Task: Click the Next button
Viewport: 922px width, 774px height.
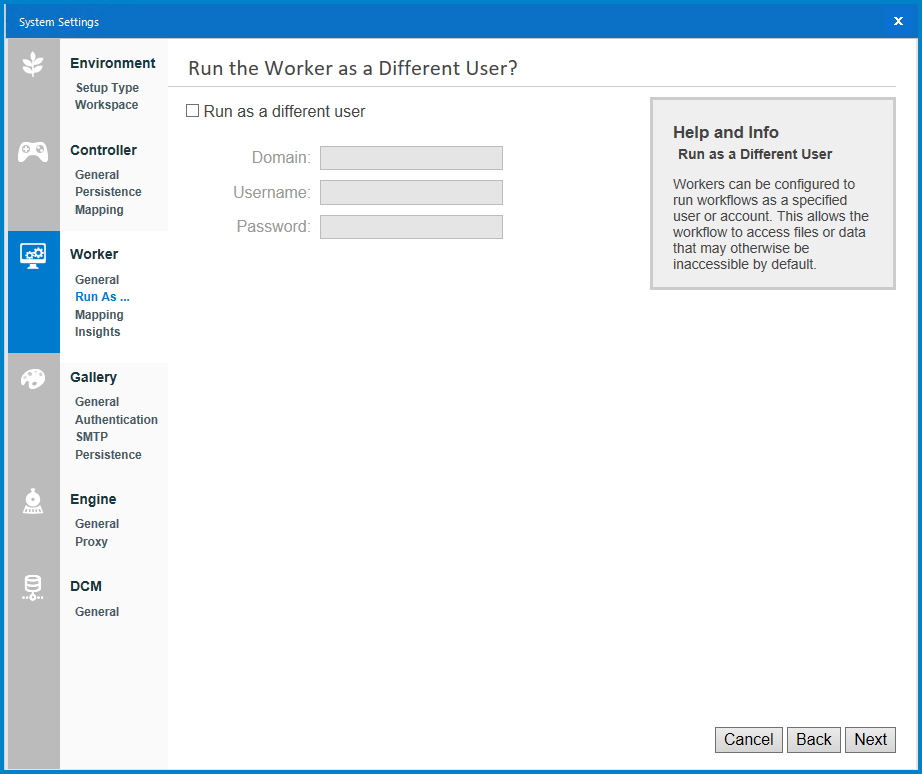Action: coord(869,740)
